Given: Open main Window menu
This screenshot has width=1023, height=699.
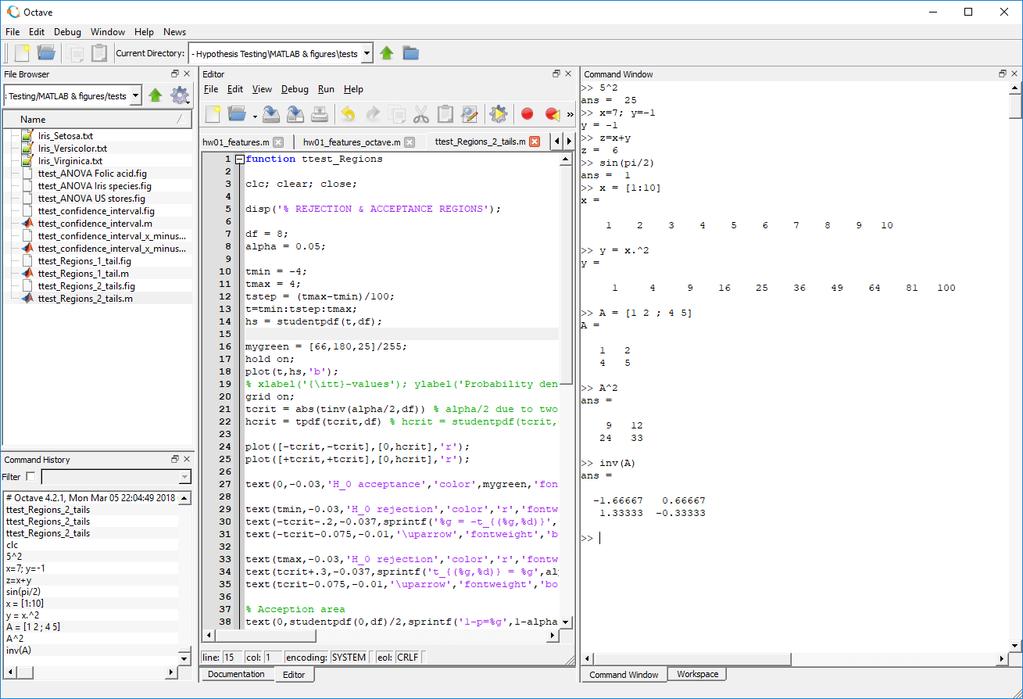Looking at the screenshot, I should tap(108, 31).
